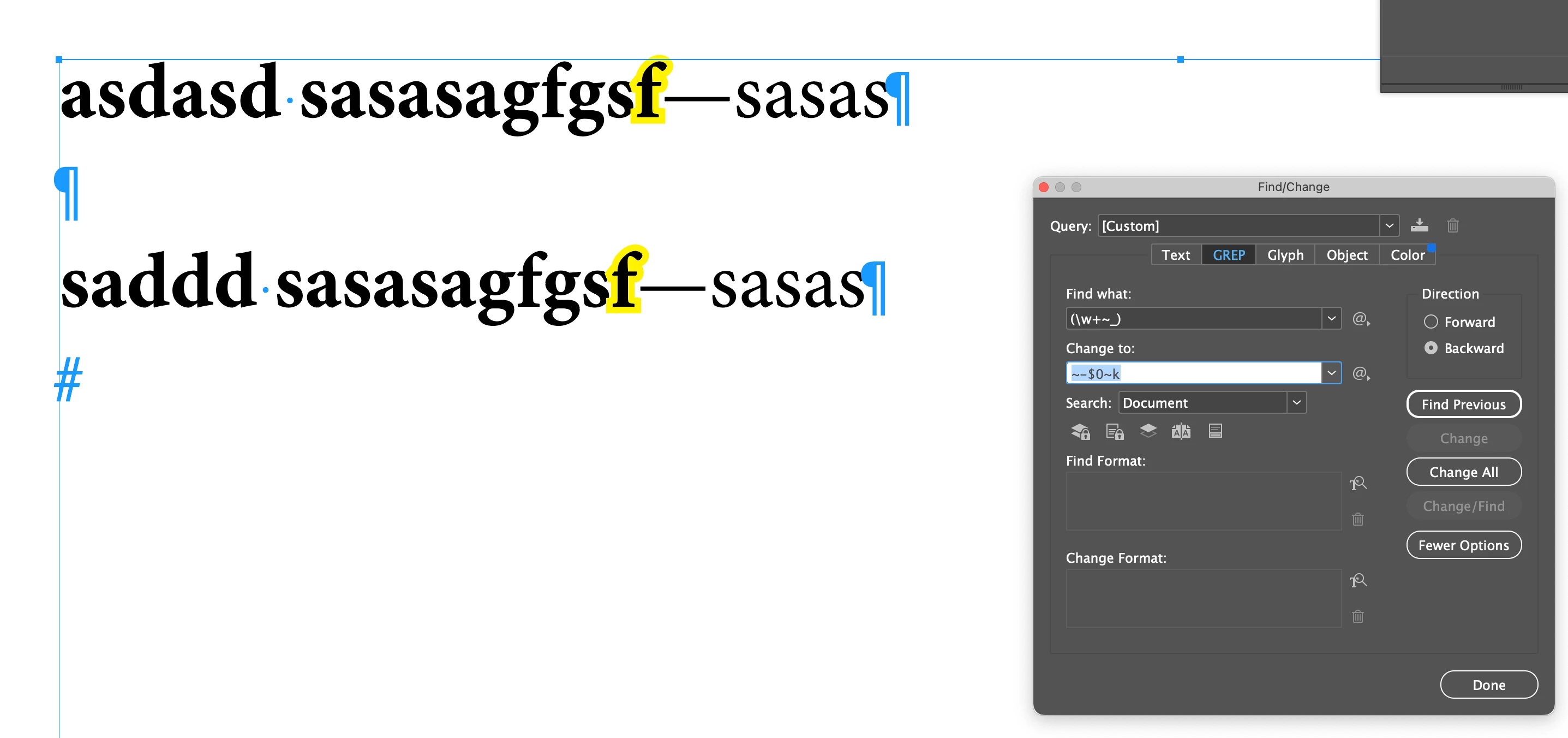This screenshot has height=738, width=1568.
Task: Switch to the Text tab
Action: point(1175,254)
